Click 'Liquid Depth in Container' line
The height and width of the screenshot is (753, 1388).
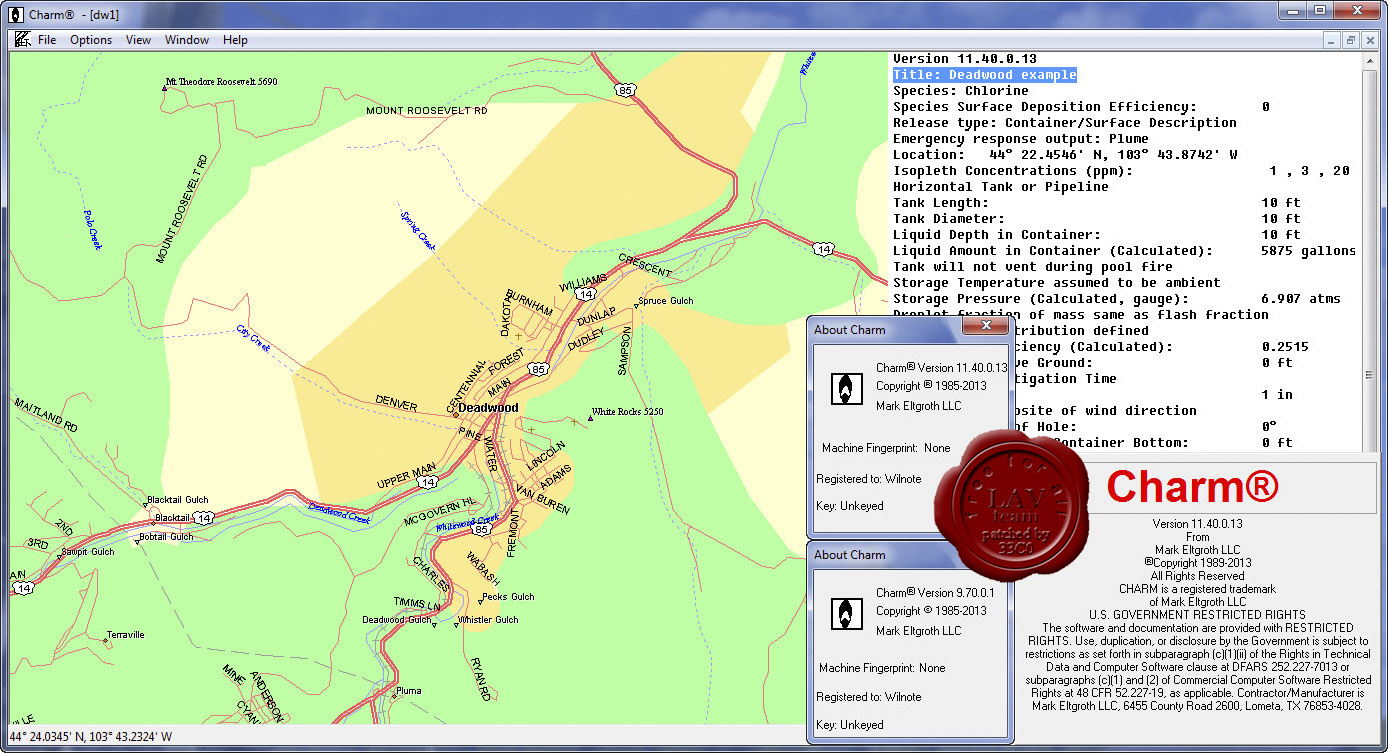[1097, 235]
